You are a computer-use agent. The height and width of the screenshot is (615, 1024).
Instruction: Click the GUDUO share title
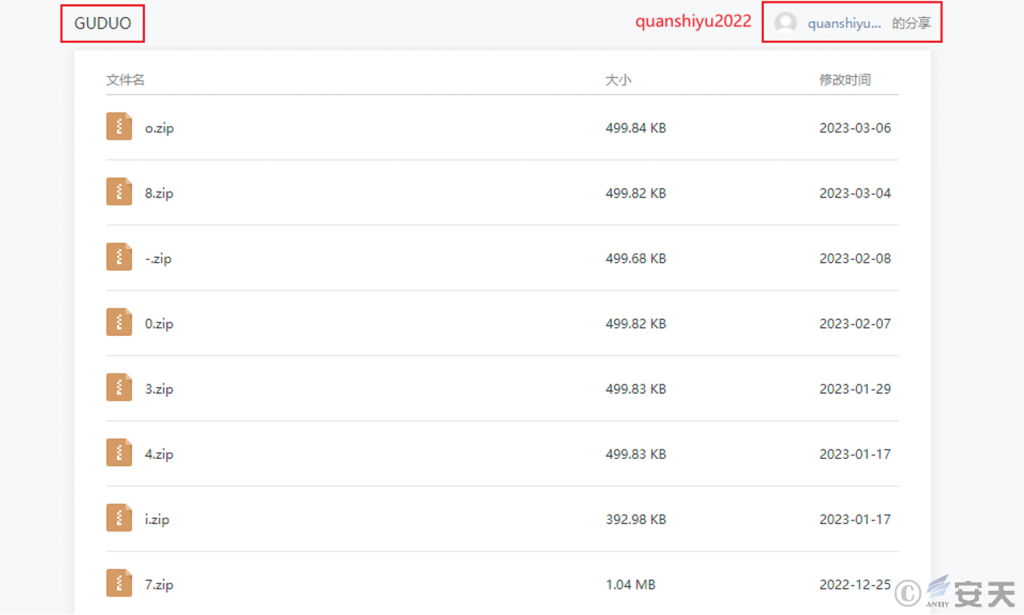(x=103, y=24)
